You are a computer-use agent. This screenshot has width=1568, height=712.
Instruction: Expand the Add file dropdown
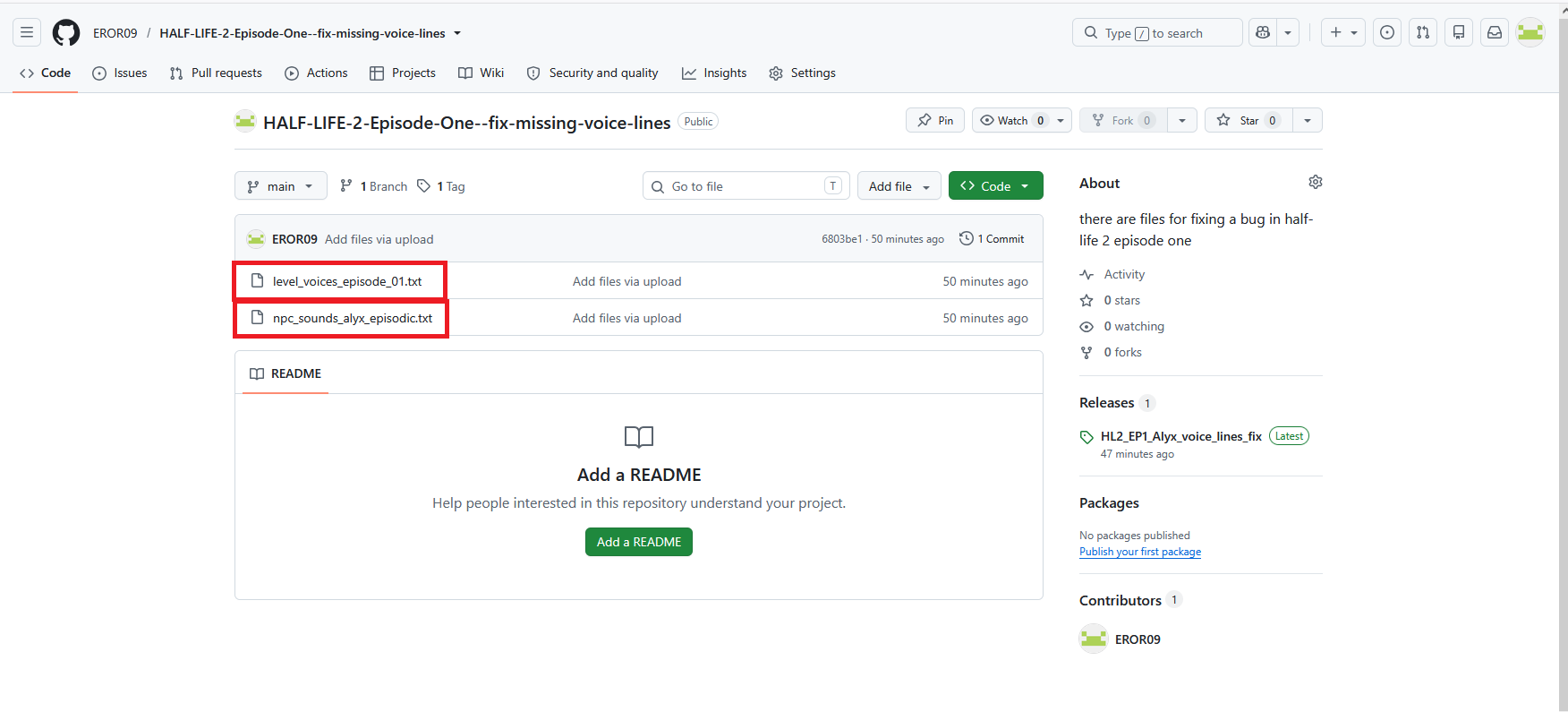tap(899, 186)
